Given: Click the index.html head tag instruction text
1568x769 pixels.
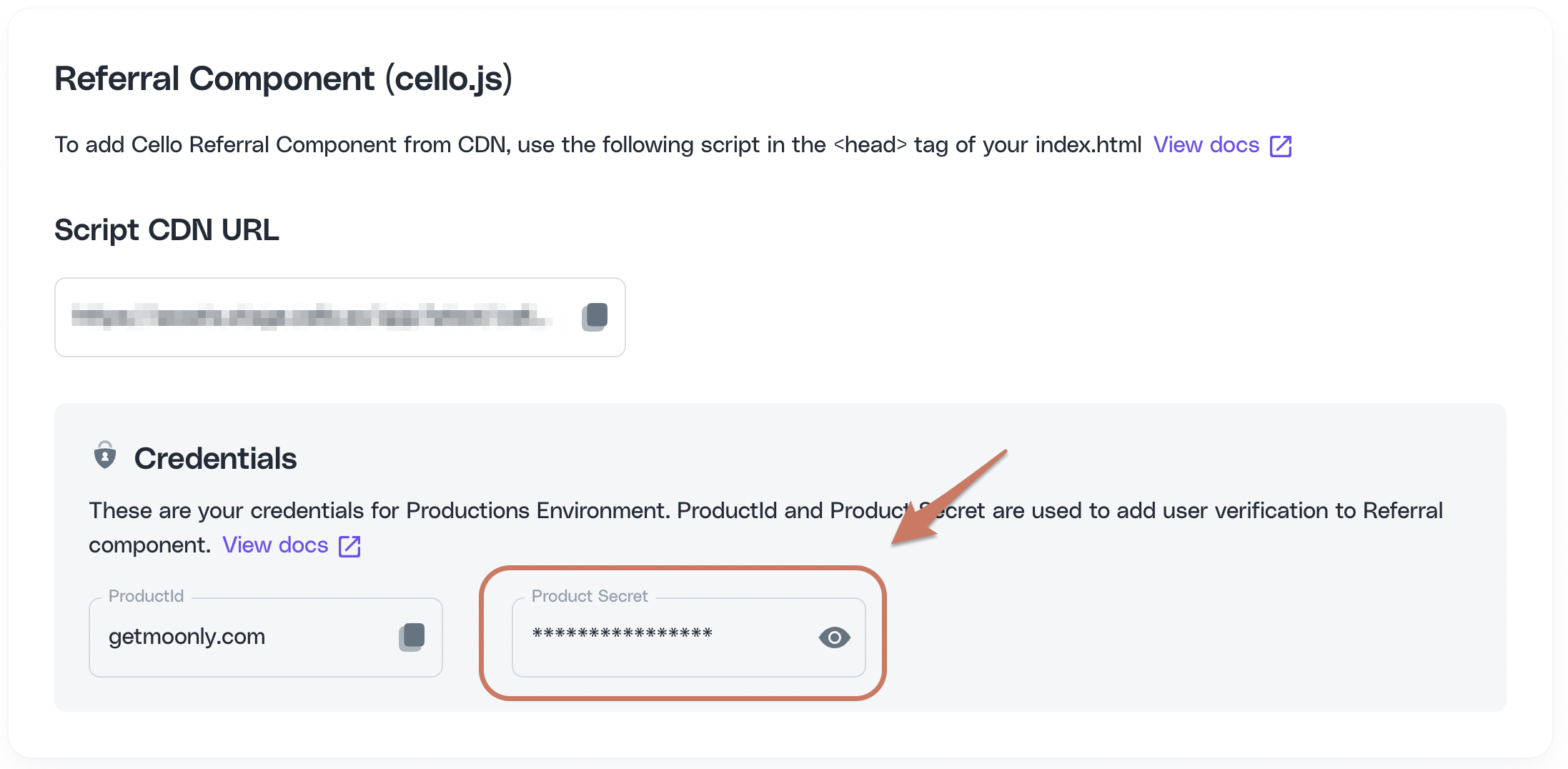Looking at the screenshot, I should [598, 144].
